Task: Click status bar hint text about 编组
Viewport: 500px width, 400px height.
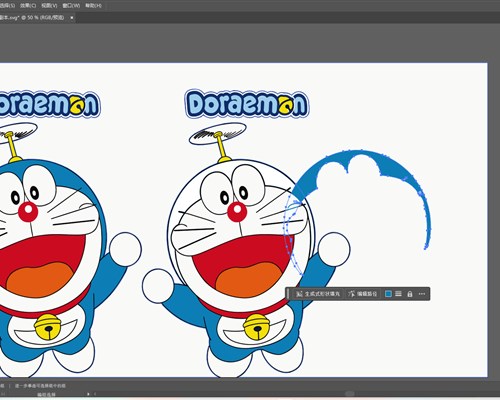Action: [x=40, y=386]
